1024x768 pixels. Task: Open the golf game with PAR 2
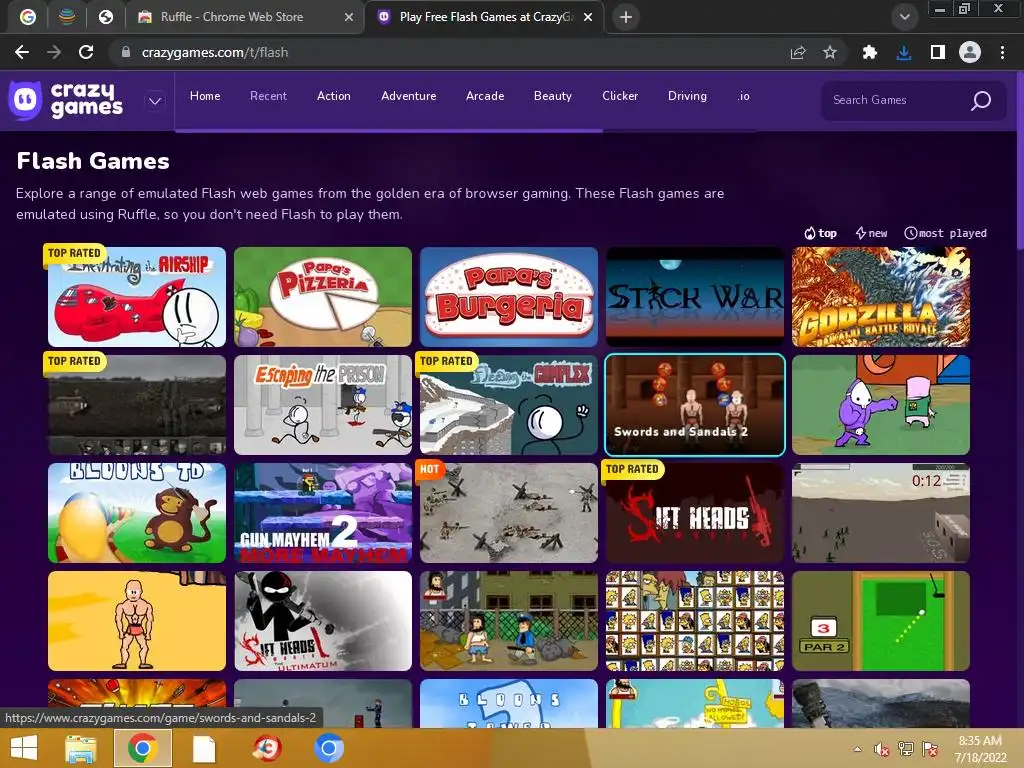click(881, 621)
